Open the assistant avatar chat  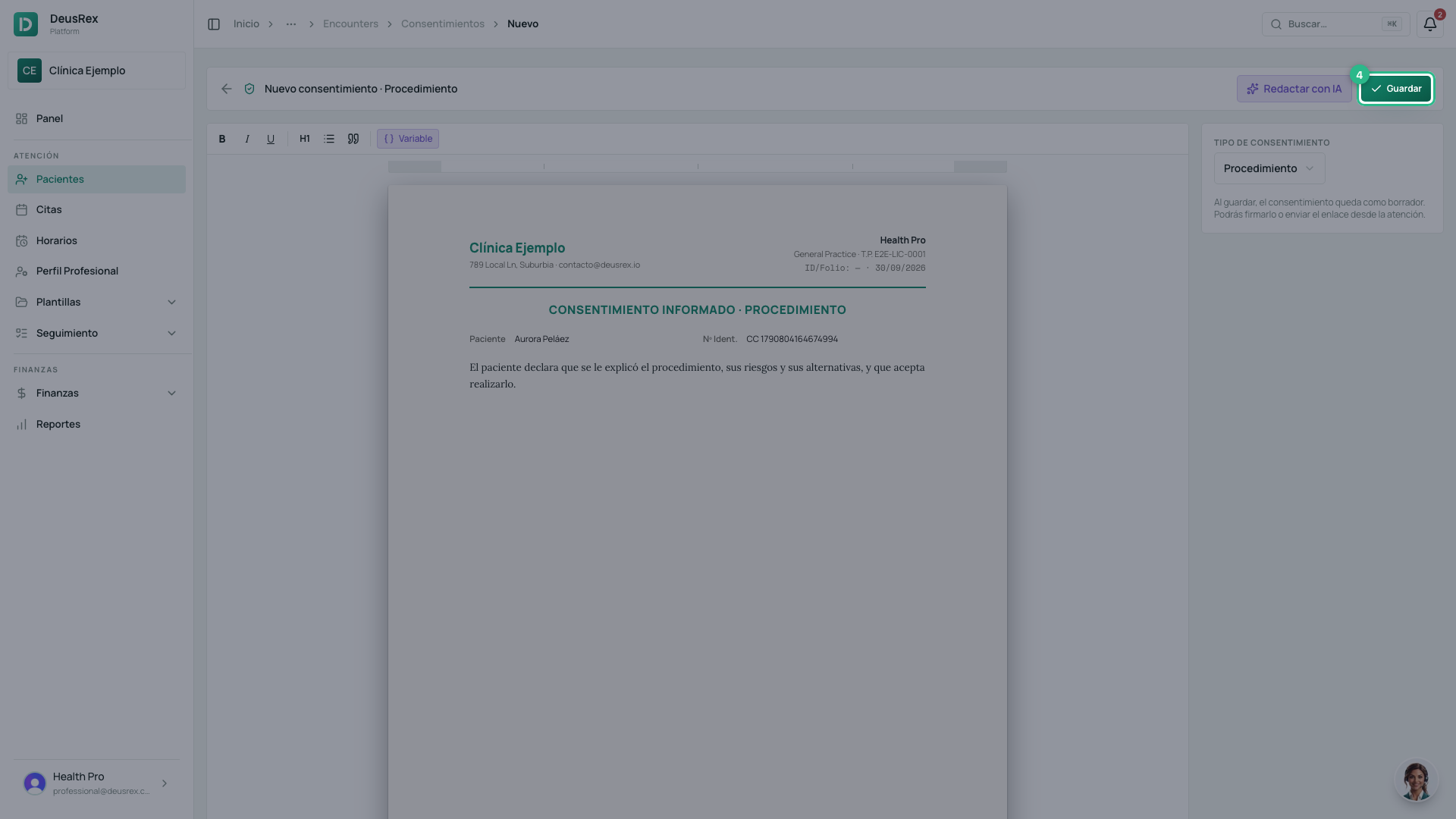(x=1416, y=780)
